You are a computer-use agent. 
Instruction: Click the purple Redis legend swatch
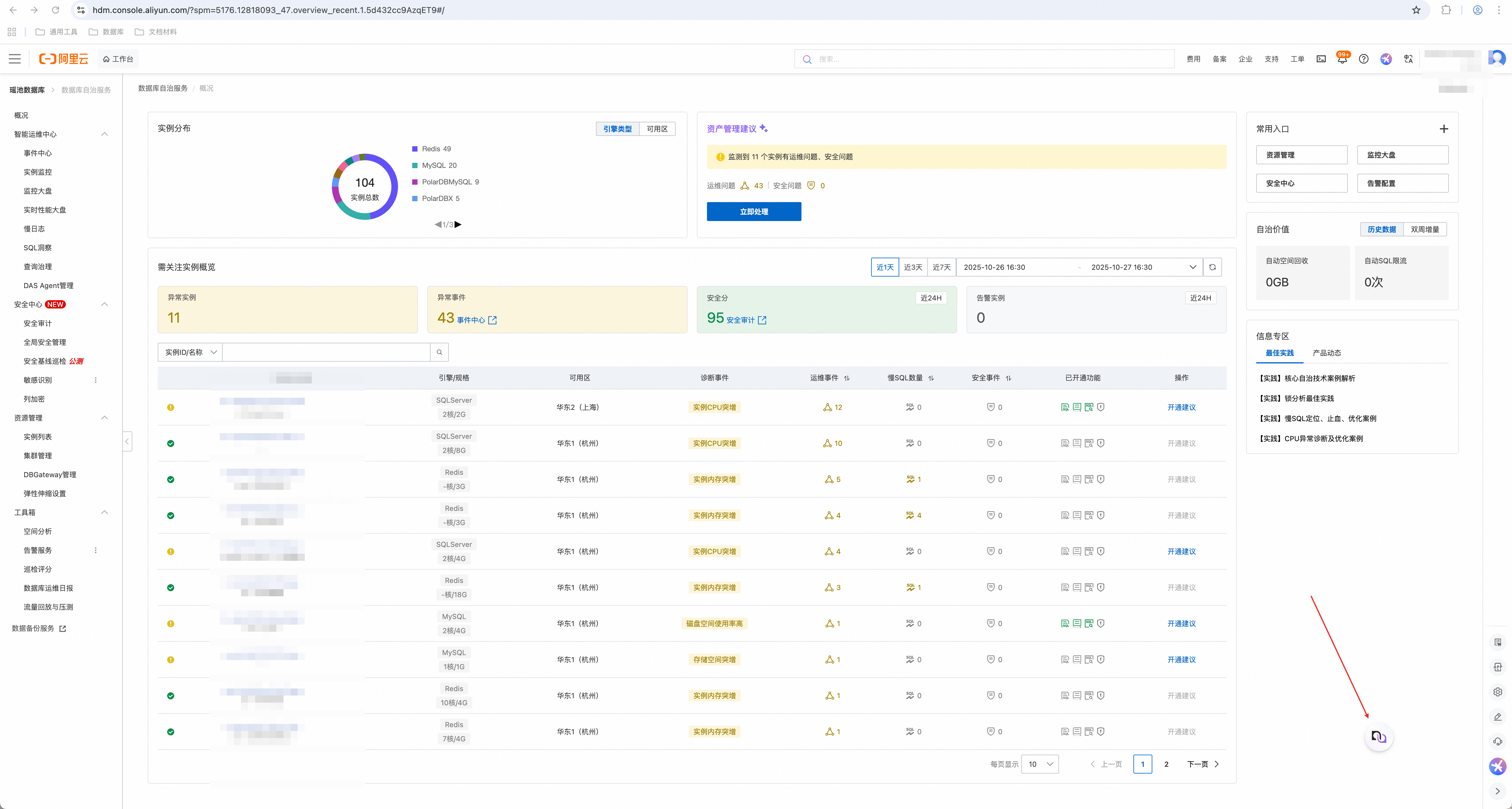(415, 149)
